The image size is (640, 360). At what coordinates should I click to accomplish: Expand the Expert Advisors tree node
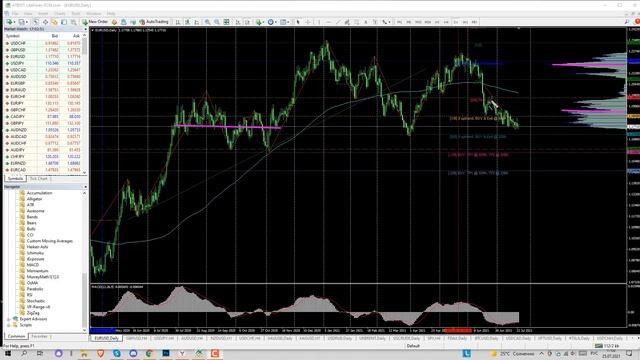pyautogui.click(x=9, y=319)
